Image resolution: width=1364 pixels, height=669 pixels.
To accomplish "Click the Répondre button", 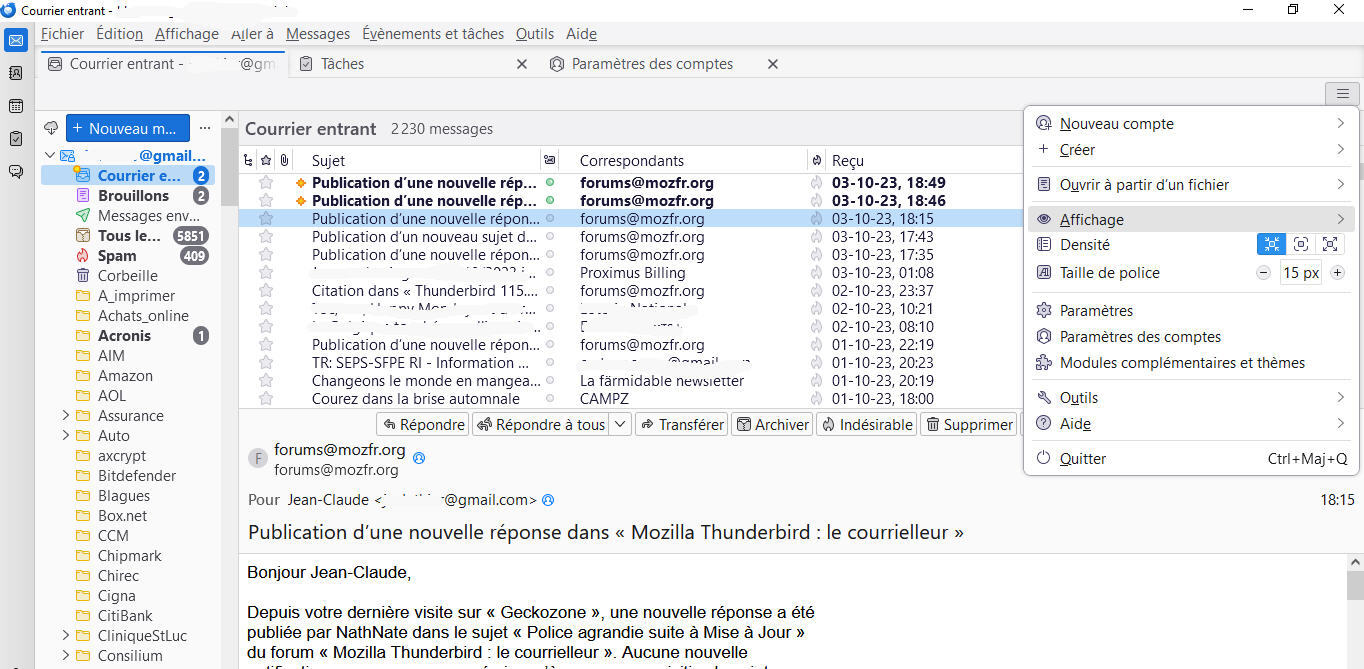I will click(x=422, y=424).
